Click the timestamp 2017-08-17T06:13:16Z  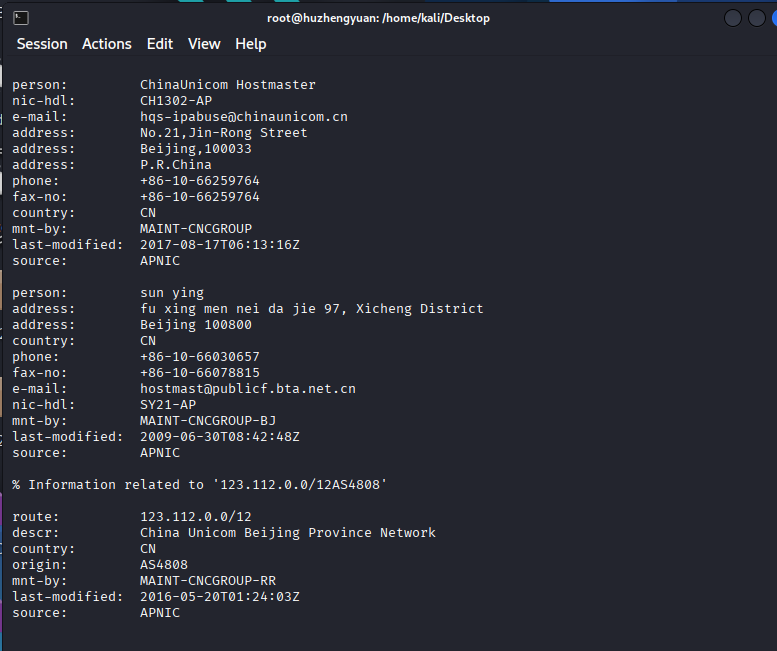coord(220,245)
